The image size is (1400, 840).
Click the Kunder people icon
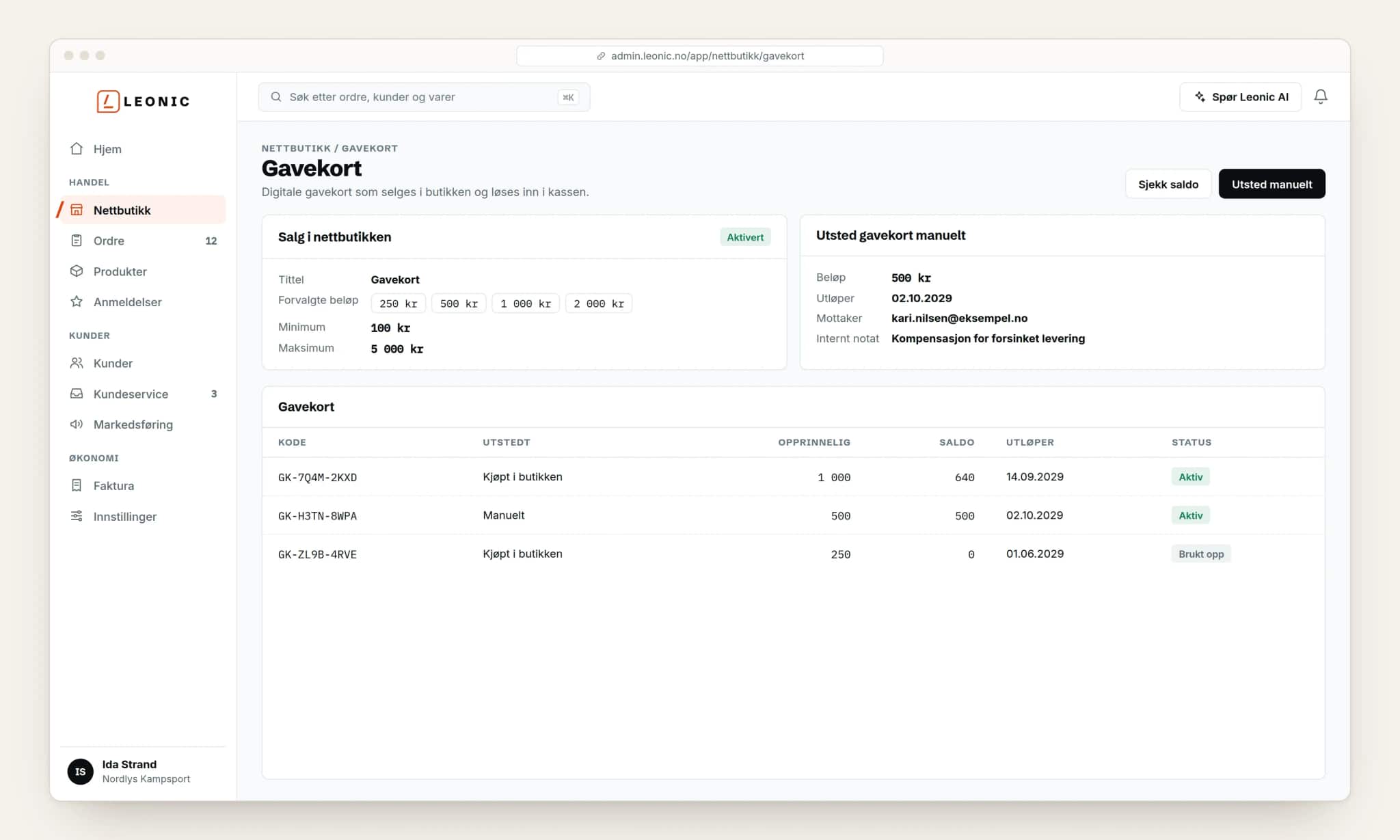[x=77, y=363]
